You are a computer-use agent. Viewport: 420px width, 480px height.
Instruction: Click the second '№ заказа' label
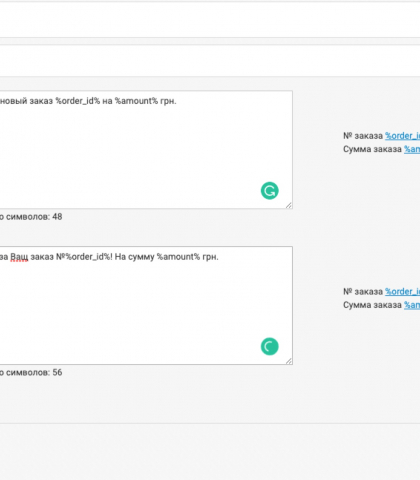point(363,292)
